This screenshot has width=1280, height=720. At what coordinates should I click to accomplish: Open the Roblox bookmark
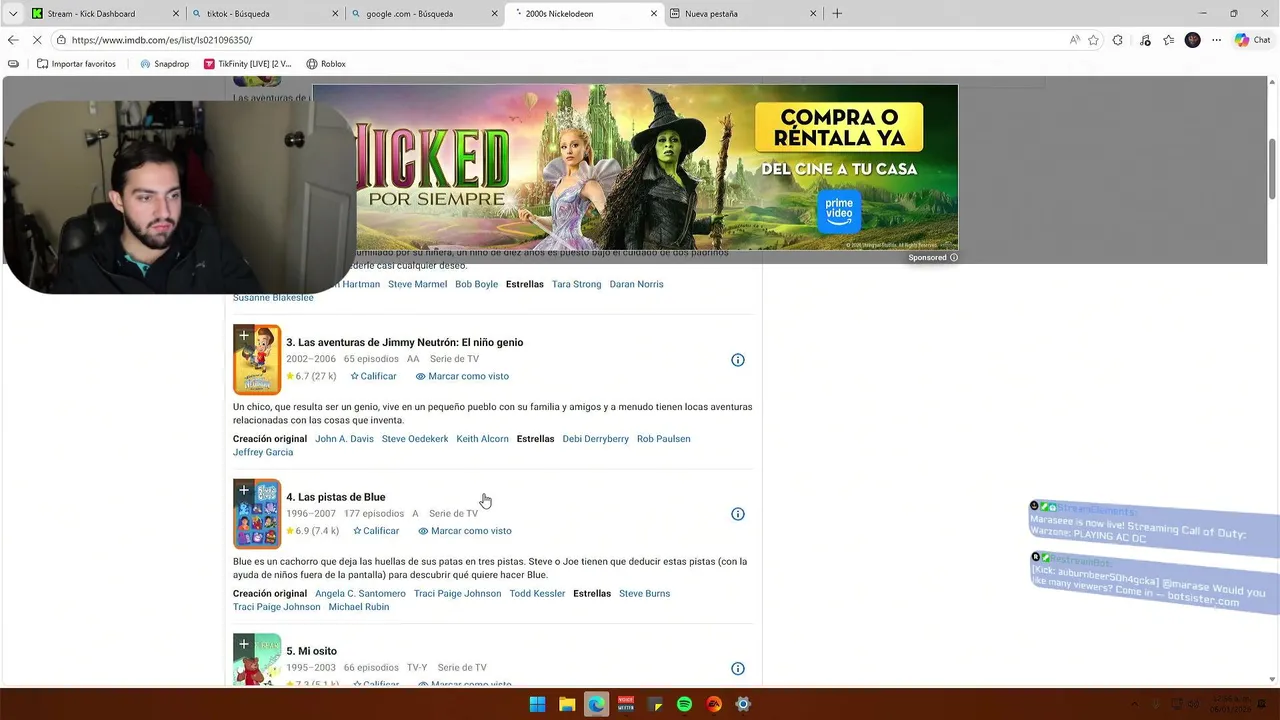326,64
